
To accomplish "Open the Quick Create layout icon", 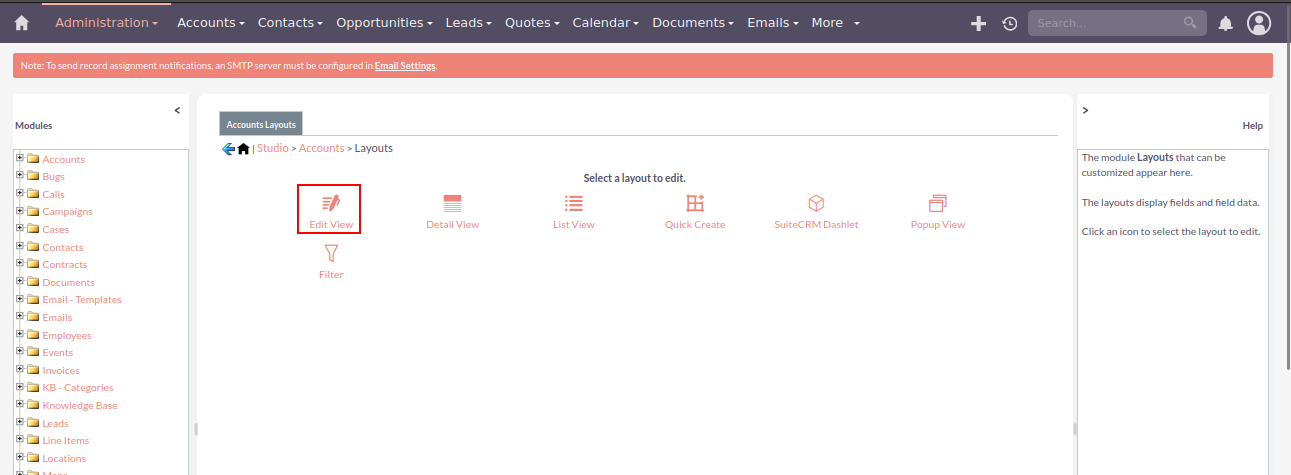I will tap(695, 203).
